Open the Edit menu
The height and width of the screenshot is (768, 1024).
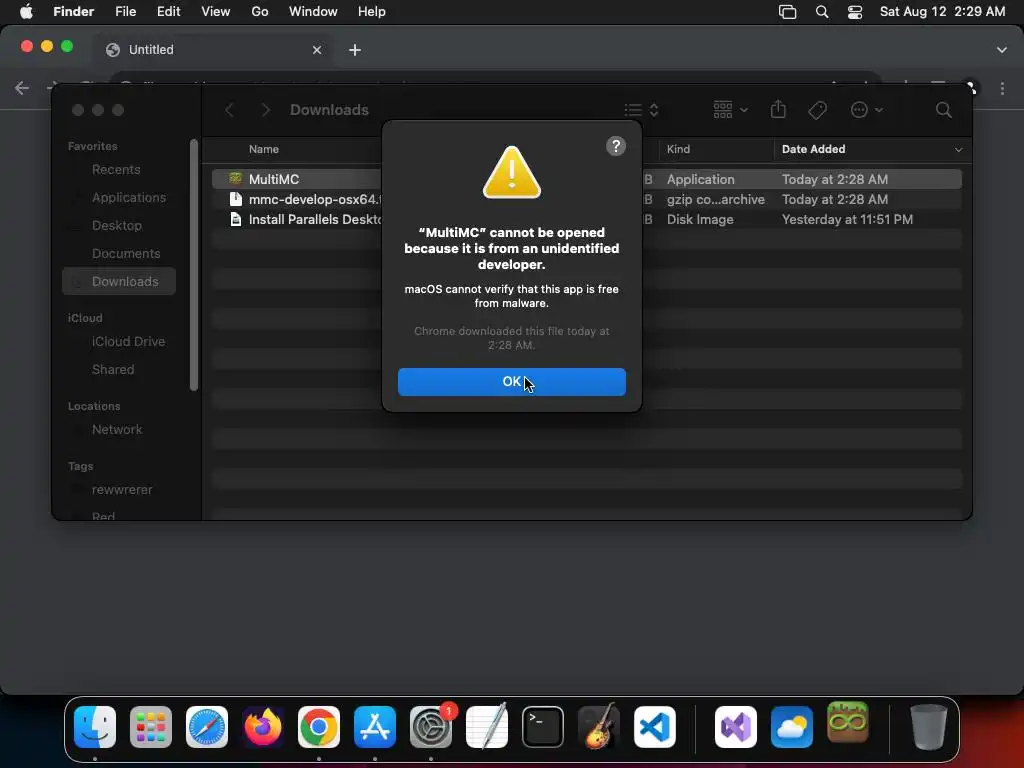(x=168, y=12)
